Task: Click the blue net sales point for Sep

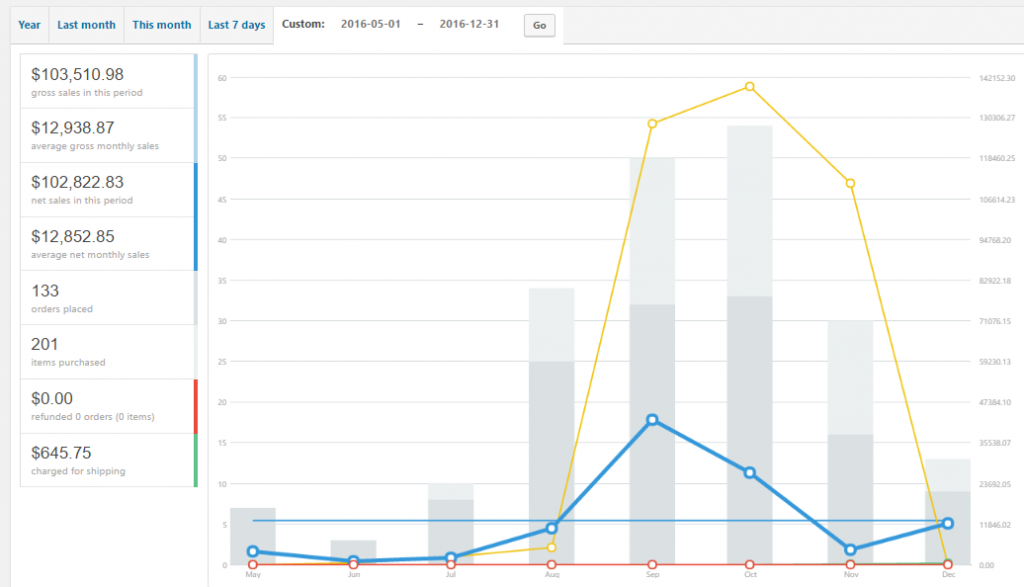Action: (x=652, y=420)
